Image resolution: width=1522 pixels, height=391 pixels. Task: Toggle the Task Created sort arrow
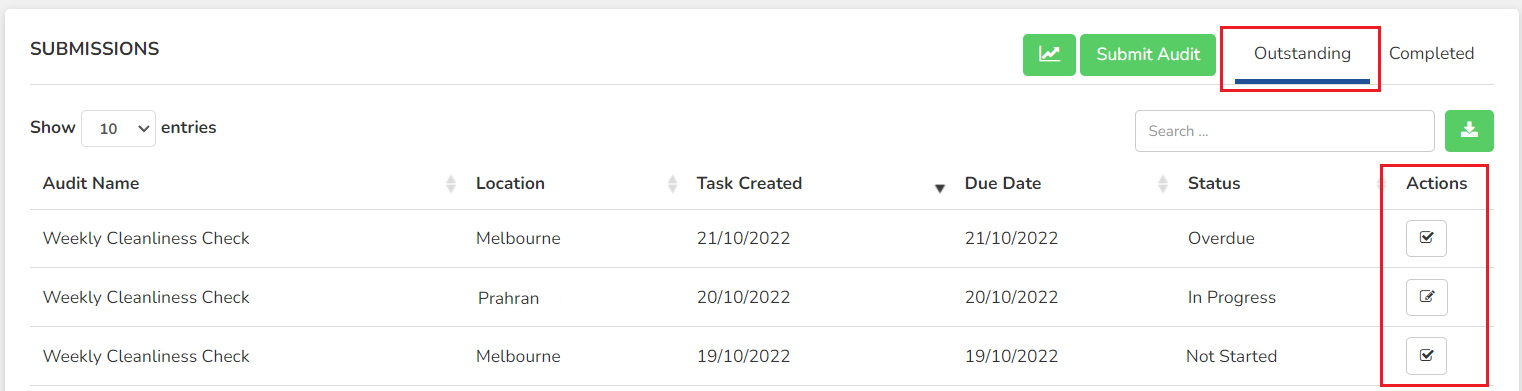coord(939,188)
